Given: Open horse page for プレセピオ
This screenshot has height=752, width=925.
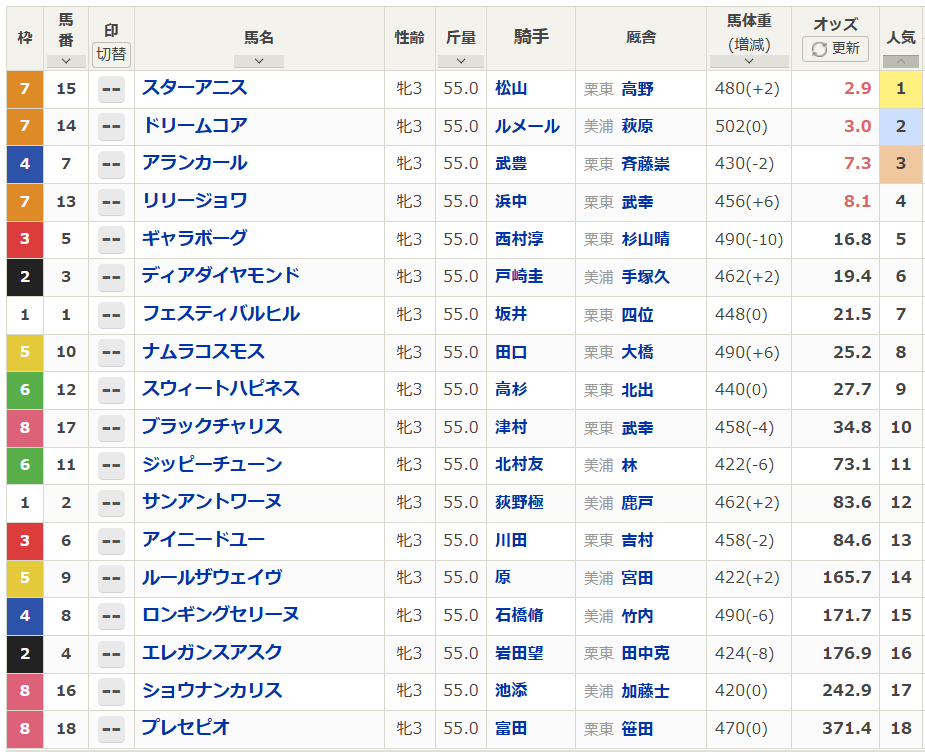Looking at the screenshot, I should 186,727.
